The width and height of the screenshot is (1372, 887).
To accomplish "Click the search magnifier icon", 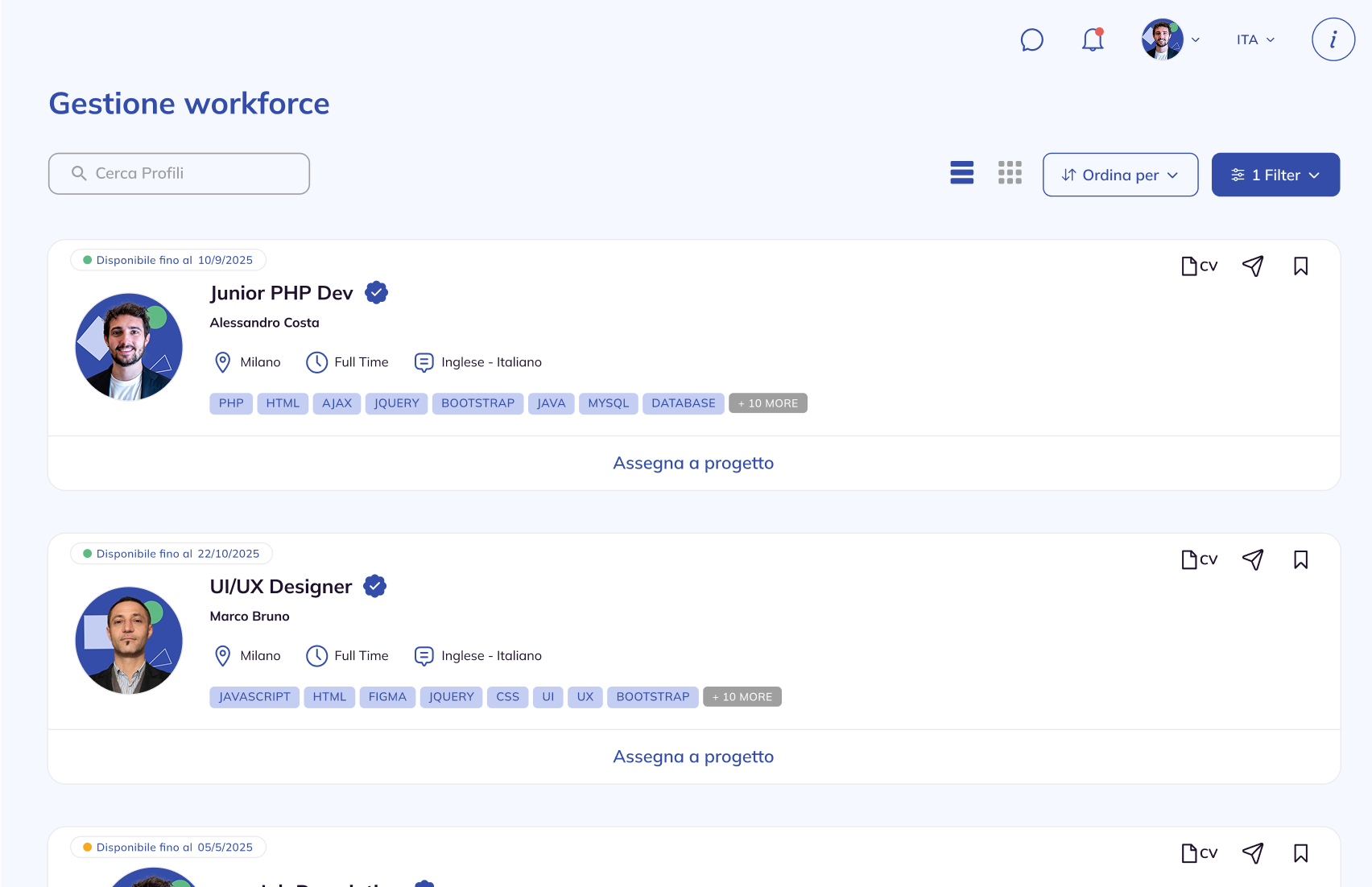I will pyautogui.click(x=79, y=173).
